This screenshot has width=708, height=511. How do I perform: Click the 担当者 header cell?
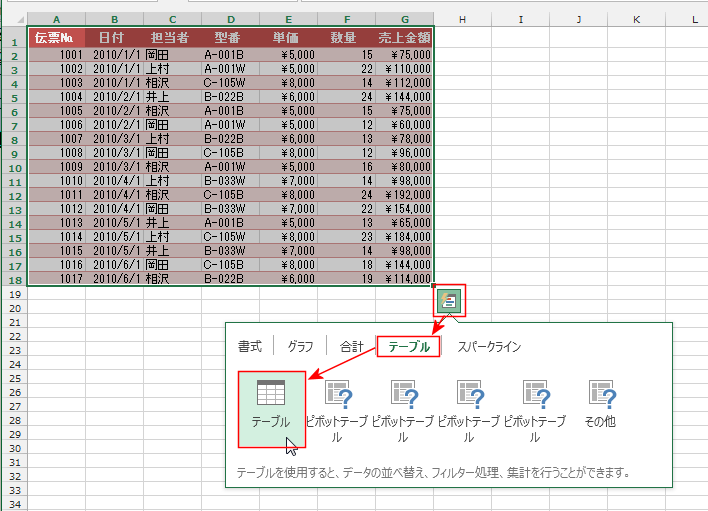click(171, 38)
